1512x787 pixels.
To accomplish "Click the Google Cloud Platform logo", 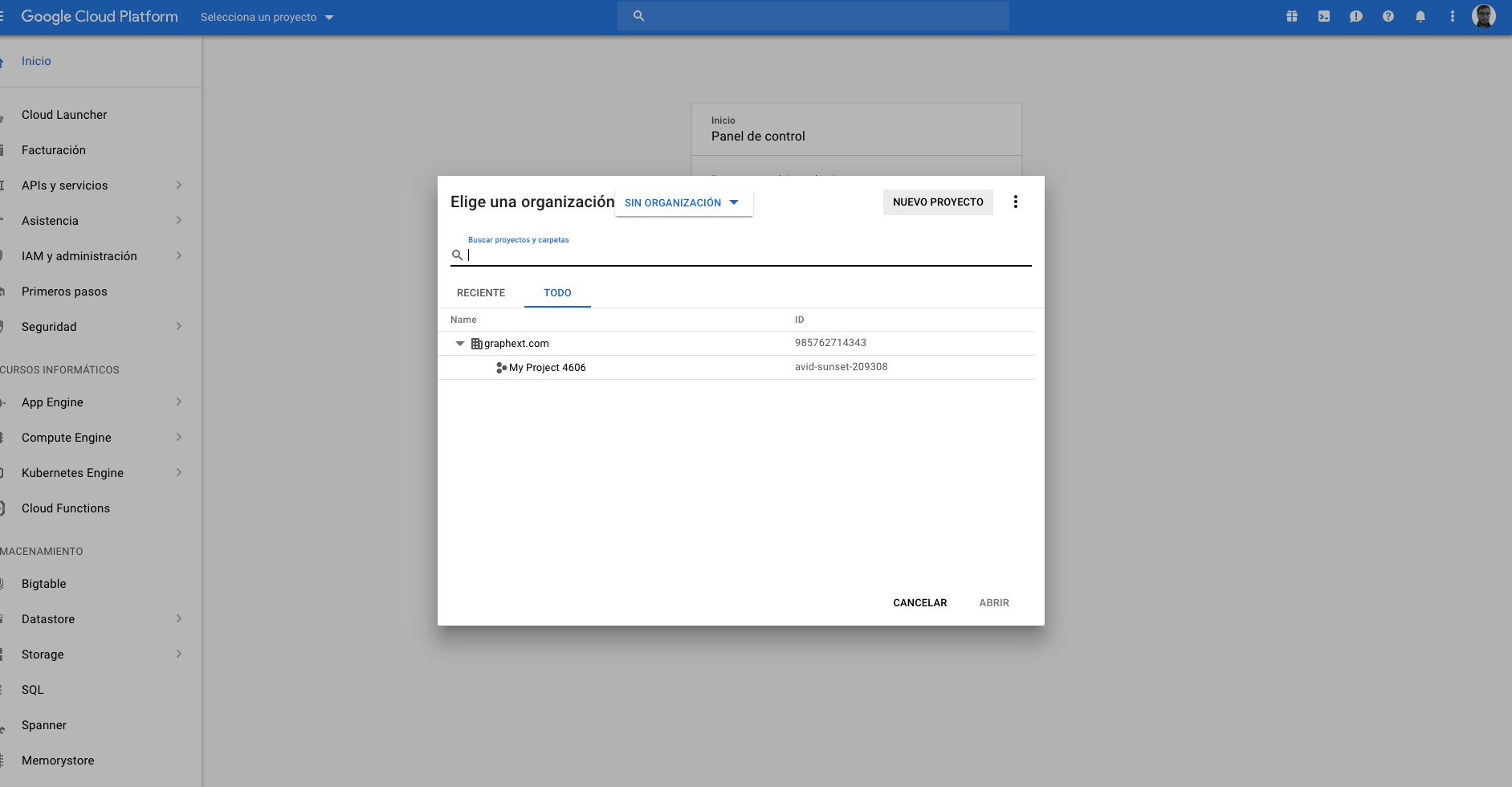I will click(100, 16).
